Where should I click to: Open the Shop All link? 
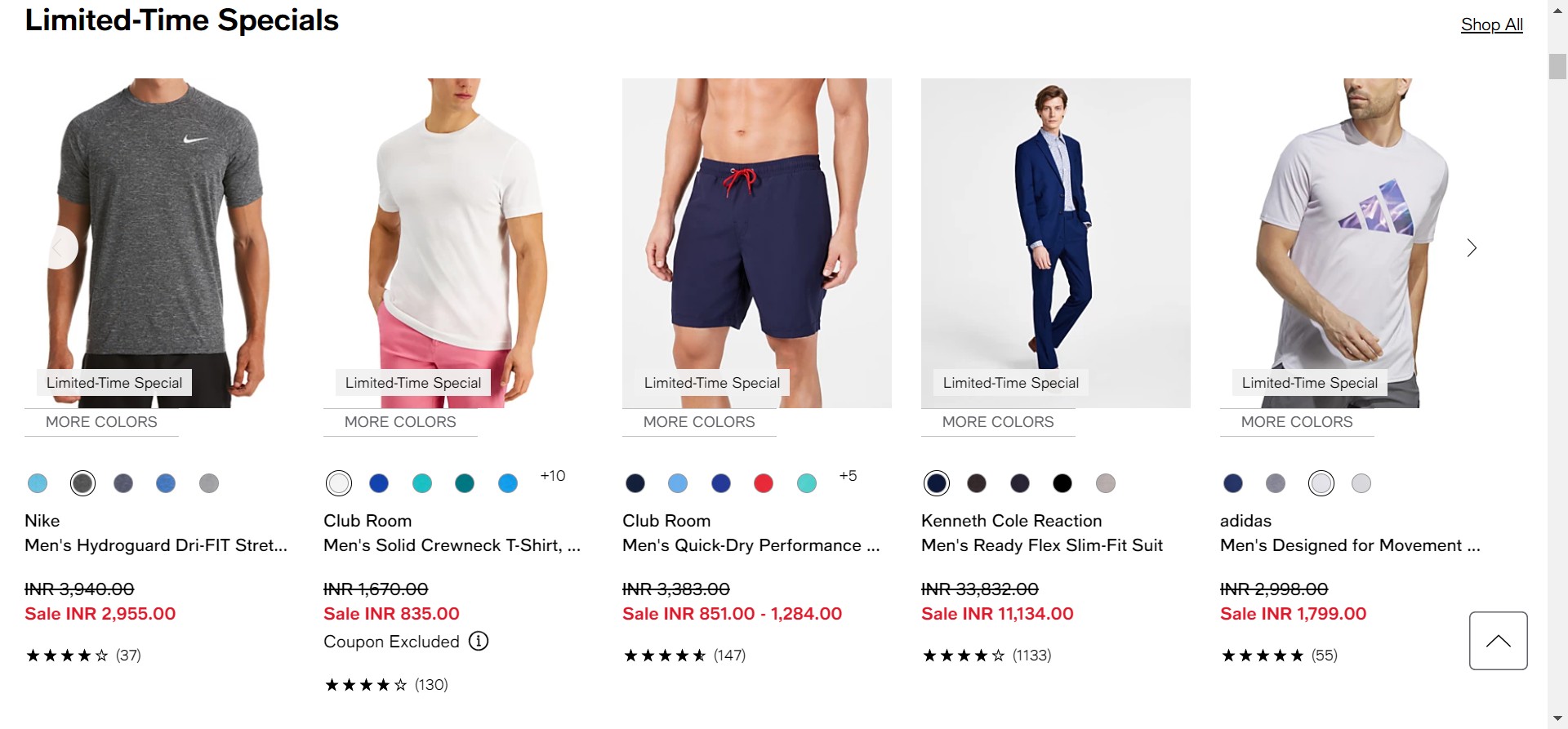[x=1491, y=24]
